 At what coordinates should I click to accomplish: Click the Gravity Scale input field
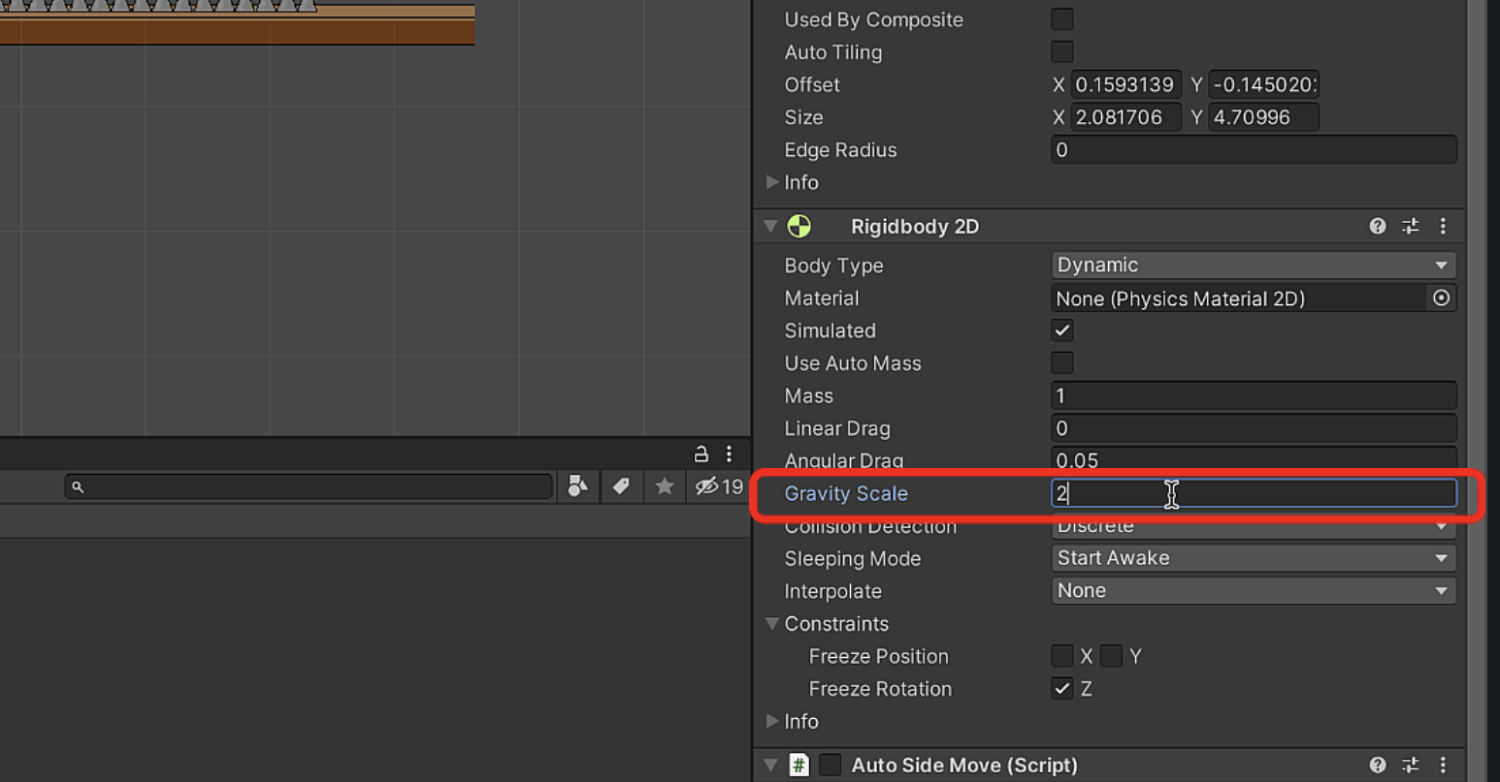pyautogui.click(x=1254, y=493)
